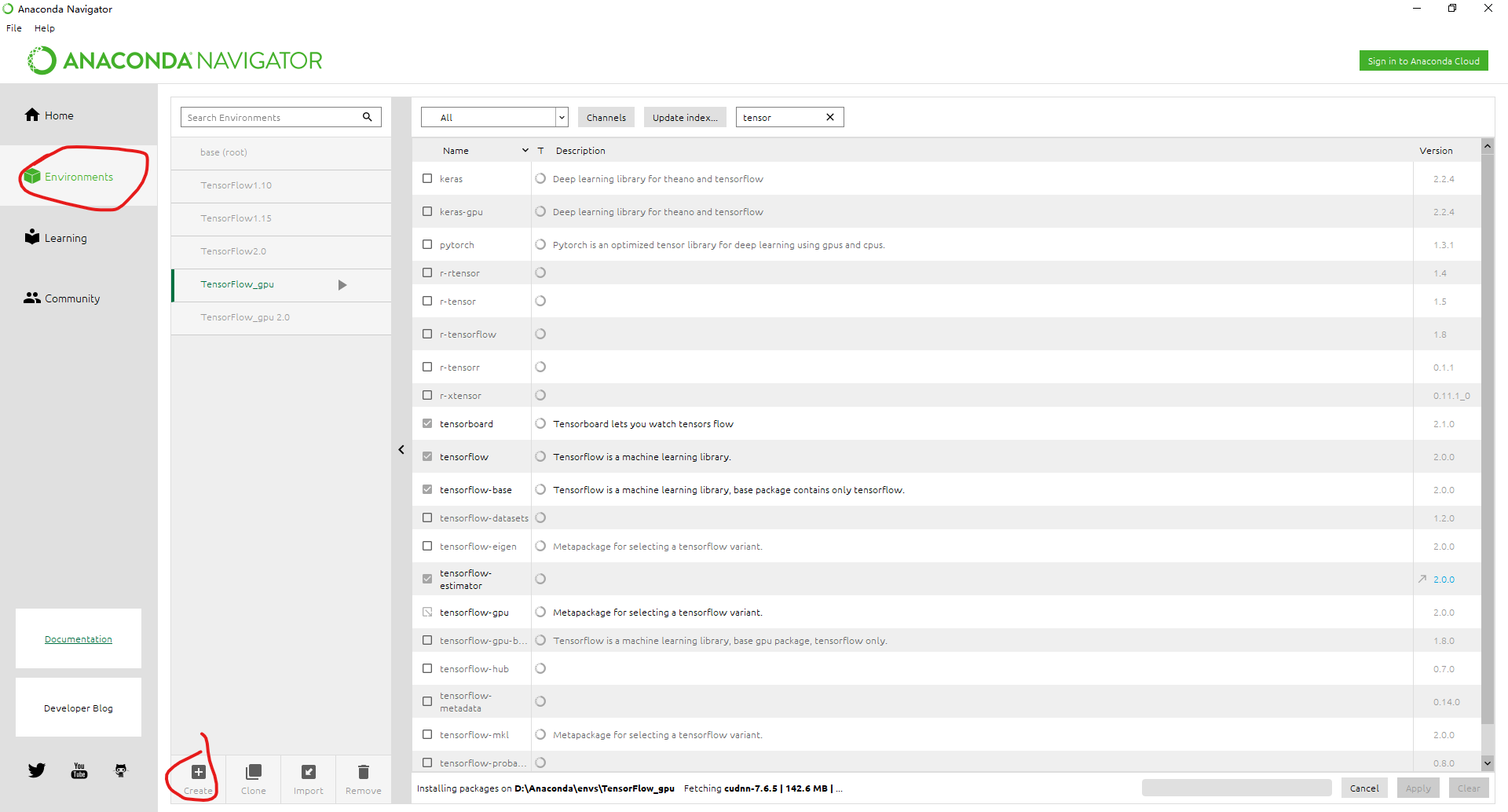Viewport: 1508px width, 812px height.
Task: Open the Learning section
Action: click(79, 237)
